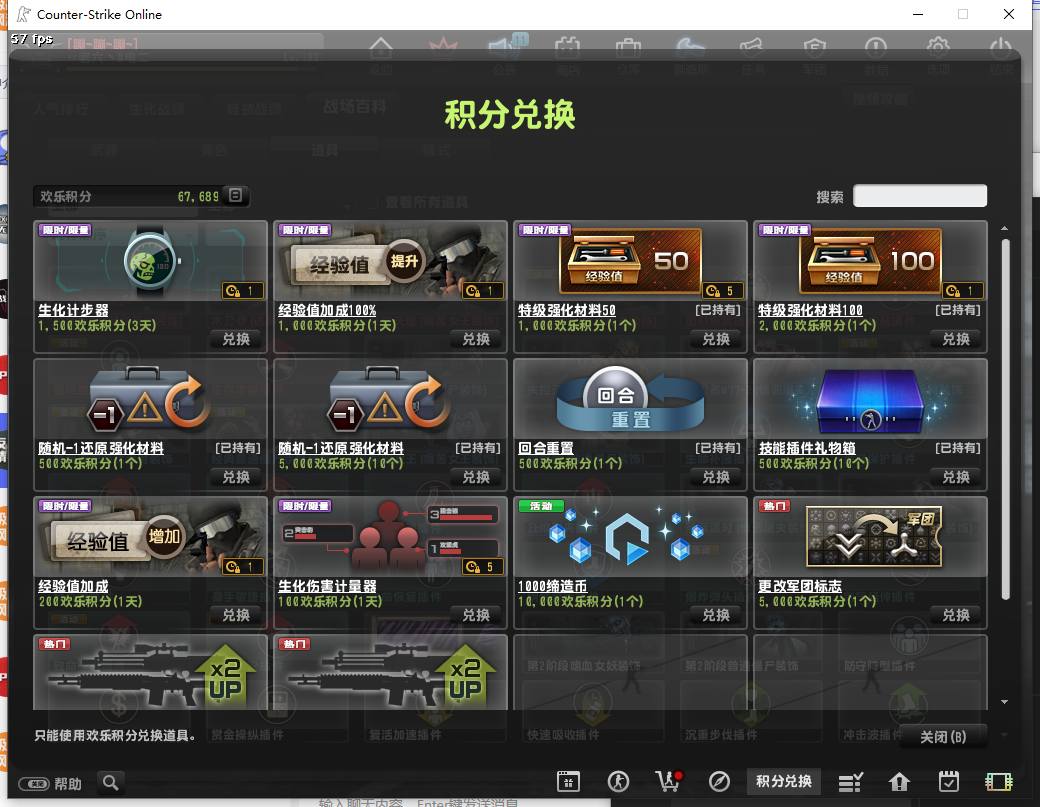Open the calendar checkmark icon in bottom toolbar
1040x807 pixels.
pyautogui.click(x=948, y=782)
